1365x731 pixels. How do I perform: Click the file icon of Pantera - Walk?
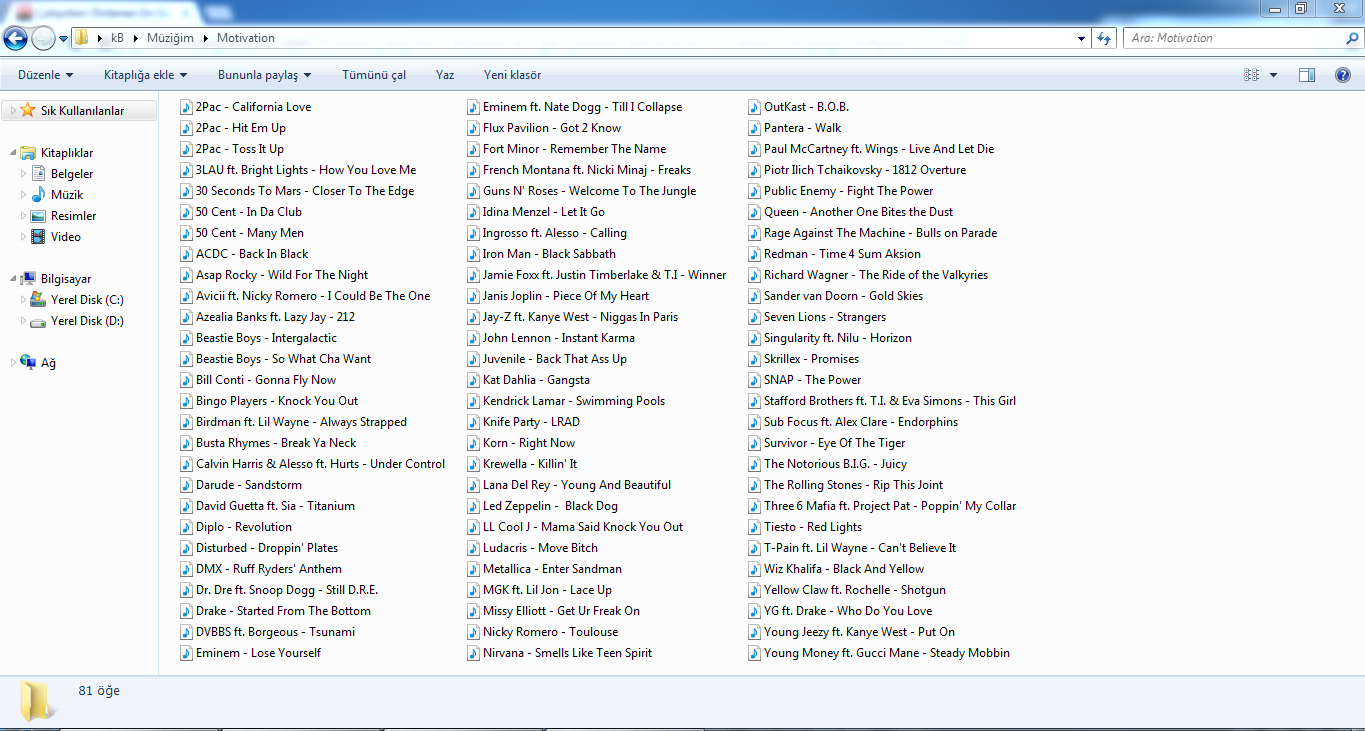click(x=755, y=128)
